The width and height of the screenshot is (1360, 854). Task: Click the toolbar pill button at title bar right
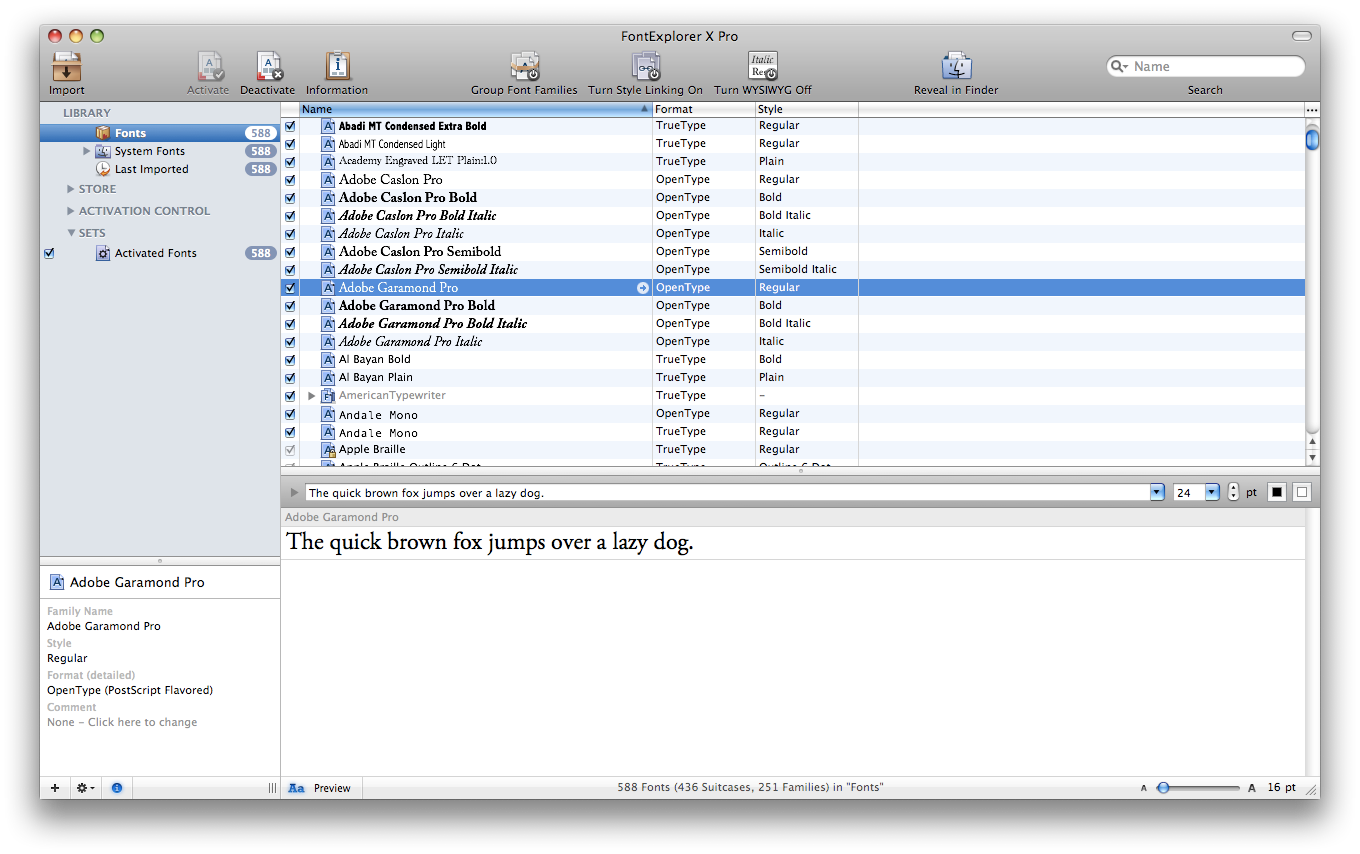click(x=1301, y=36)
